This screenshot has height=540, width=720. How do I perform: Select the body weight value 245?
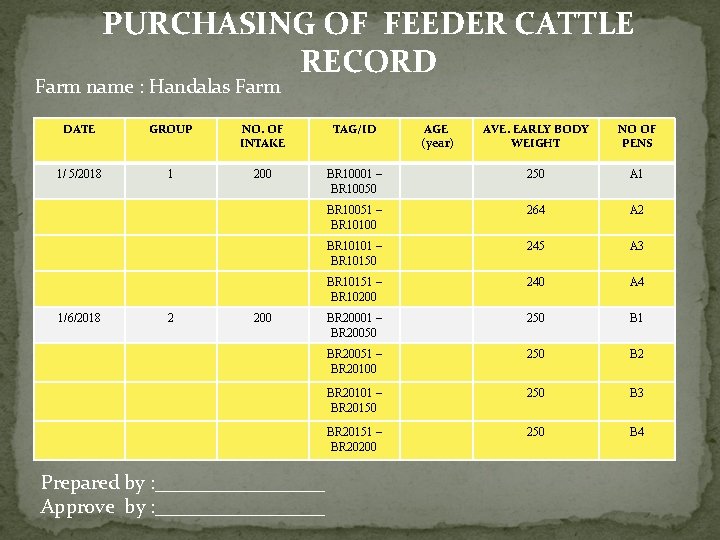pyautogui.click(x=536, y=246)
